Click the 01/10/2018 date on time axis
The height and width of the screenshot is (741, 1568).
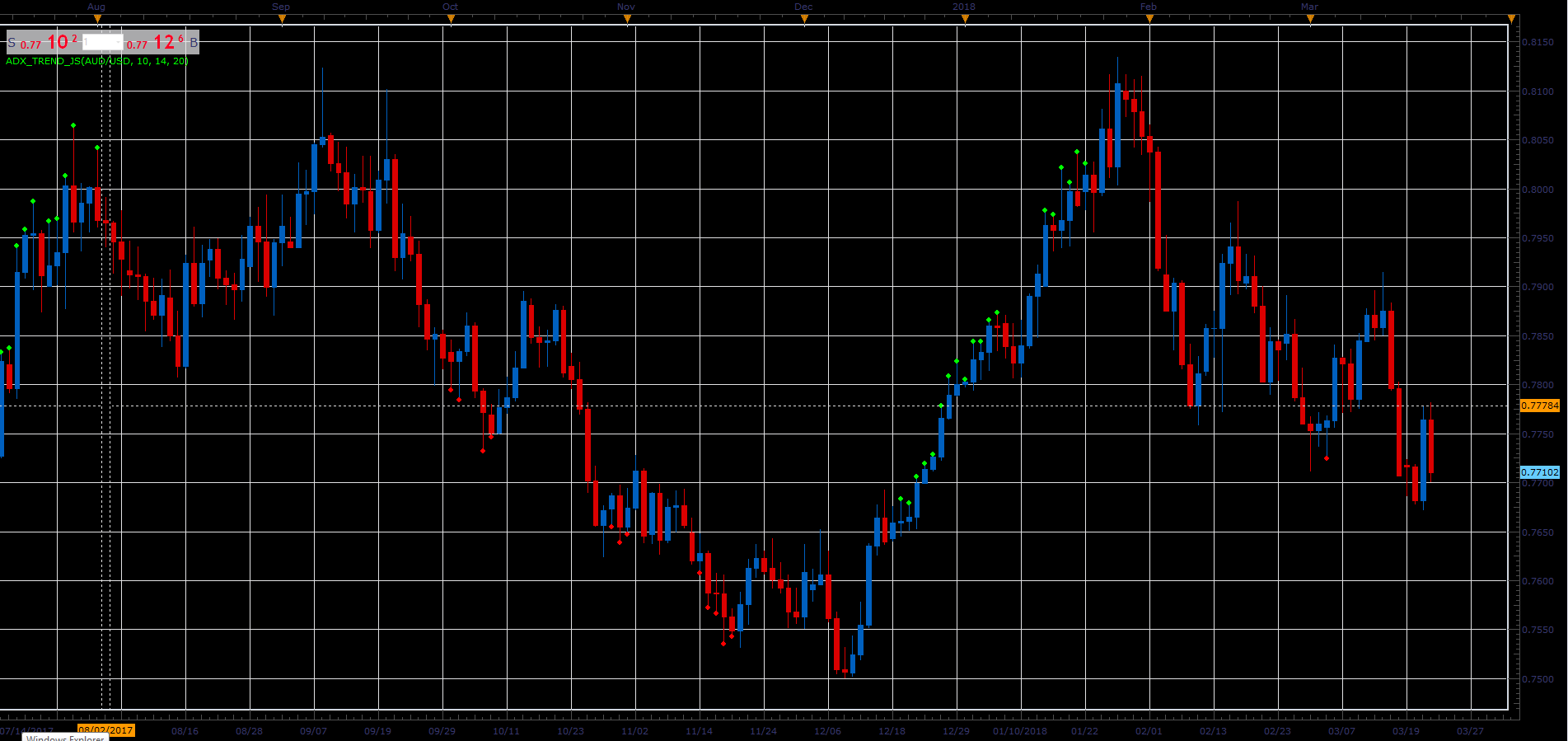coord(1020,731)
